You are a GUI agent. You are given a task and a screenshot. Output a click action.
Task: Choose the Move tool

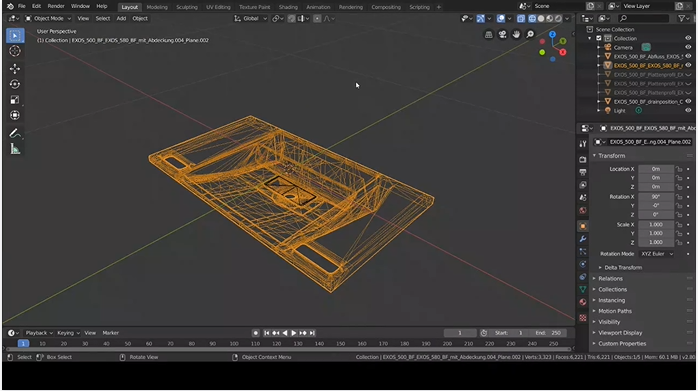[x=15, y=69]
